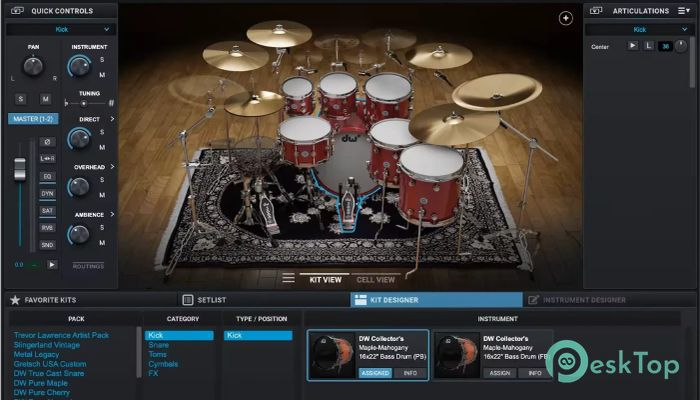This screenshot has width=700, height=400.
Task: Click the plus icon above the drum kit
Action: [566, 18]
